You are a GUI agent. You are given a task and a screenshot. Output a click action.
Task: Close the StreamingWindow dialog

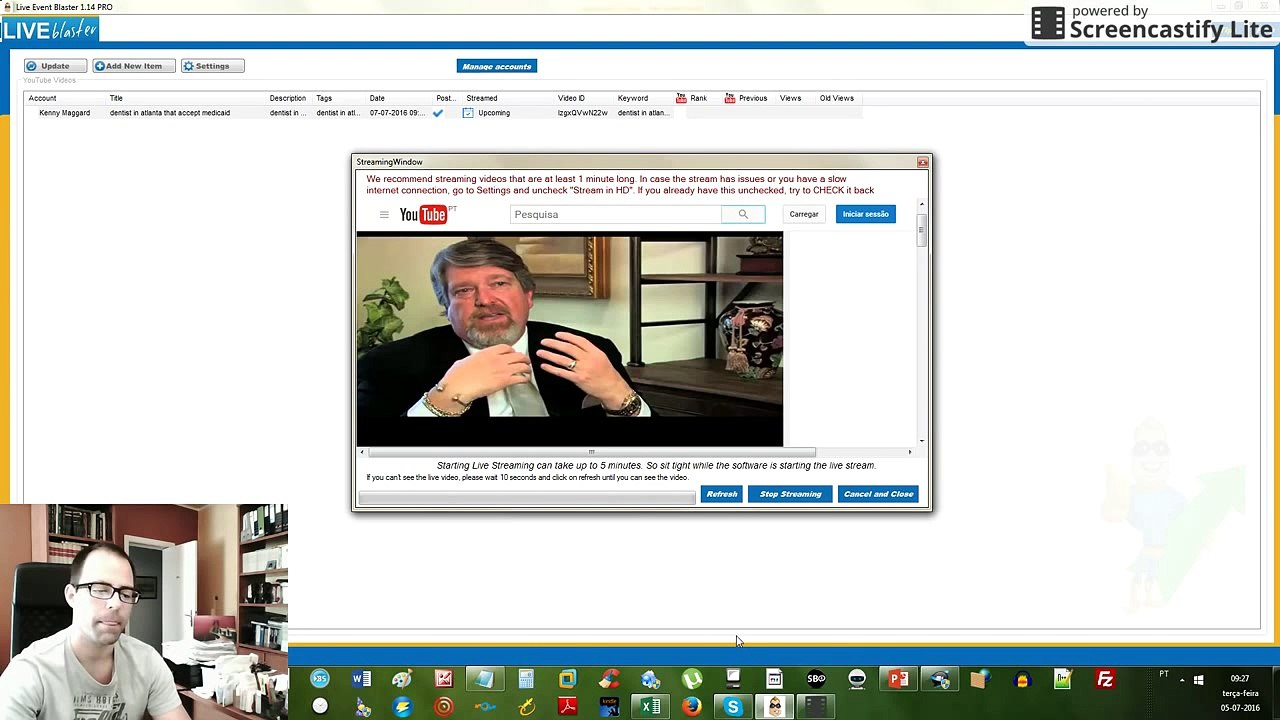tap(922, 162)
